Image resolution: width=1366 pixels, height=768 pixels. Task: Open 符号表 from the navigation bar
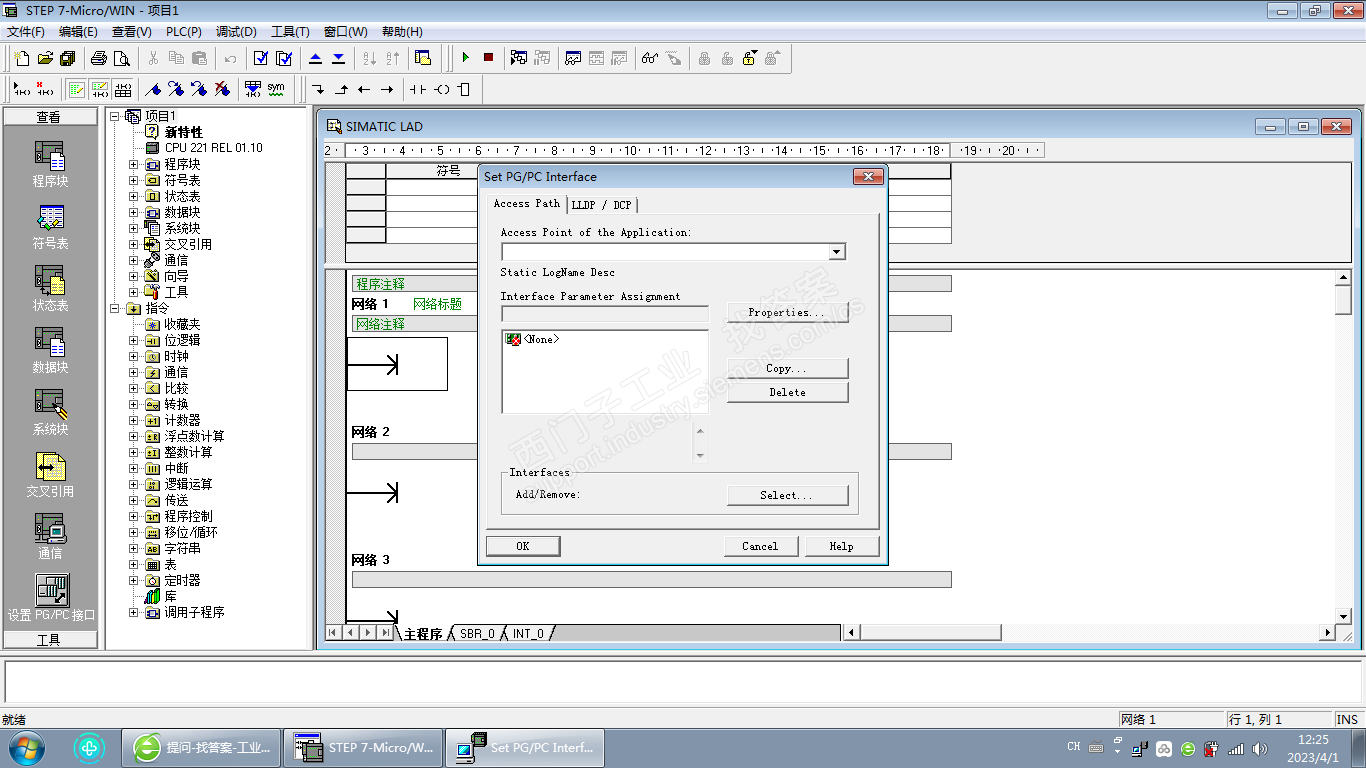(50, 227)
